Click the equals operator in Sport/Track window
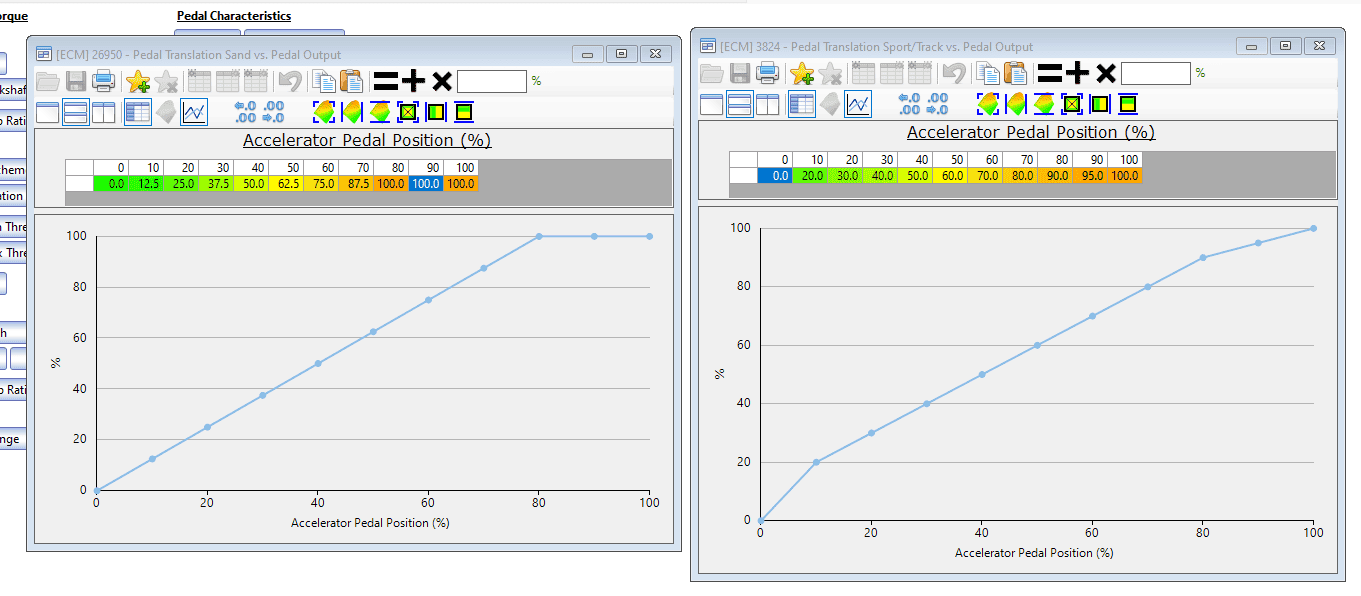The image size is (1361, 596). 1049,73
